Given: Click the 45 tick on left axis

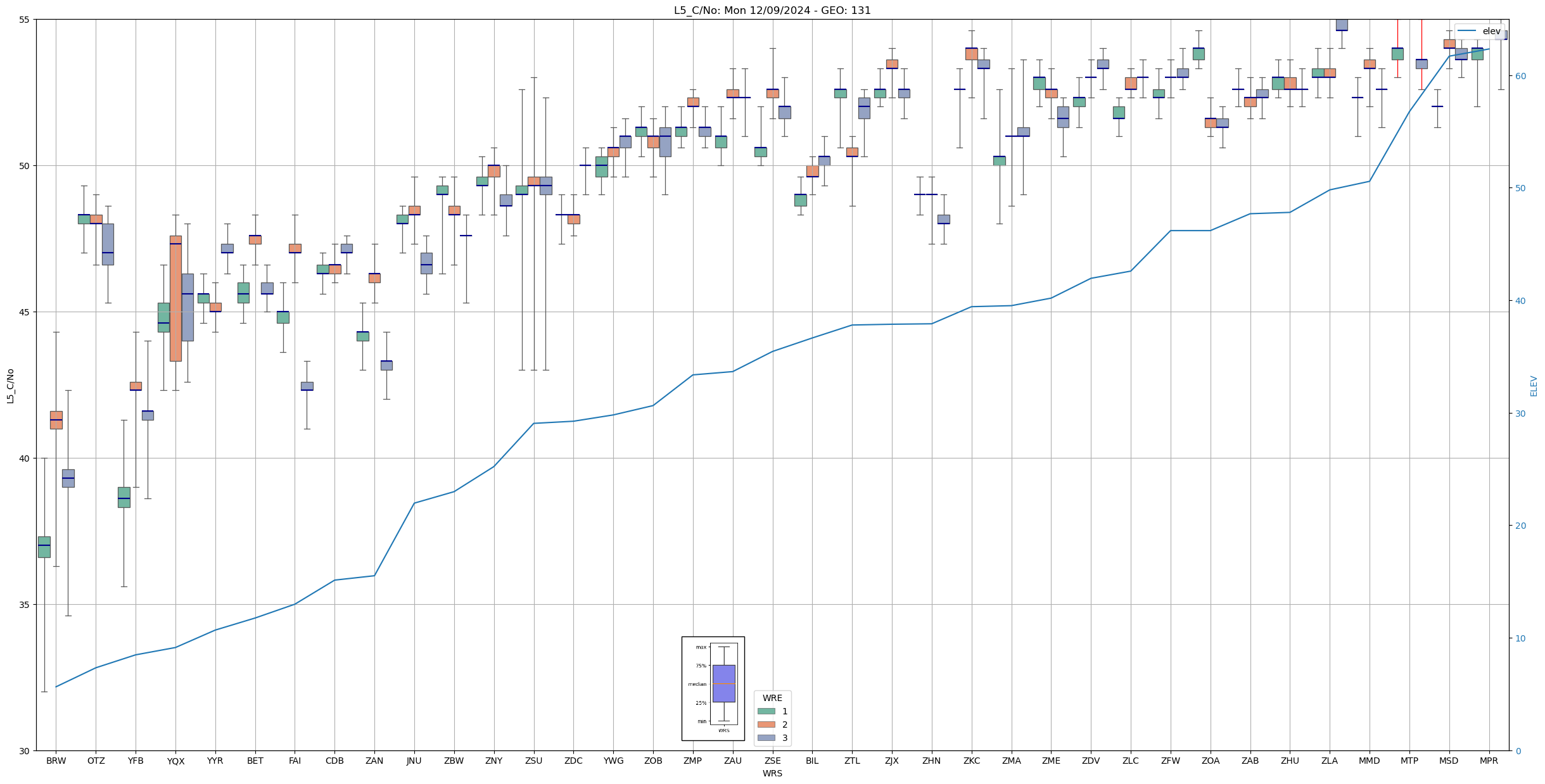Looking at the screenshot, I should coord(24,312).
